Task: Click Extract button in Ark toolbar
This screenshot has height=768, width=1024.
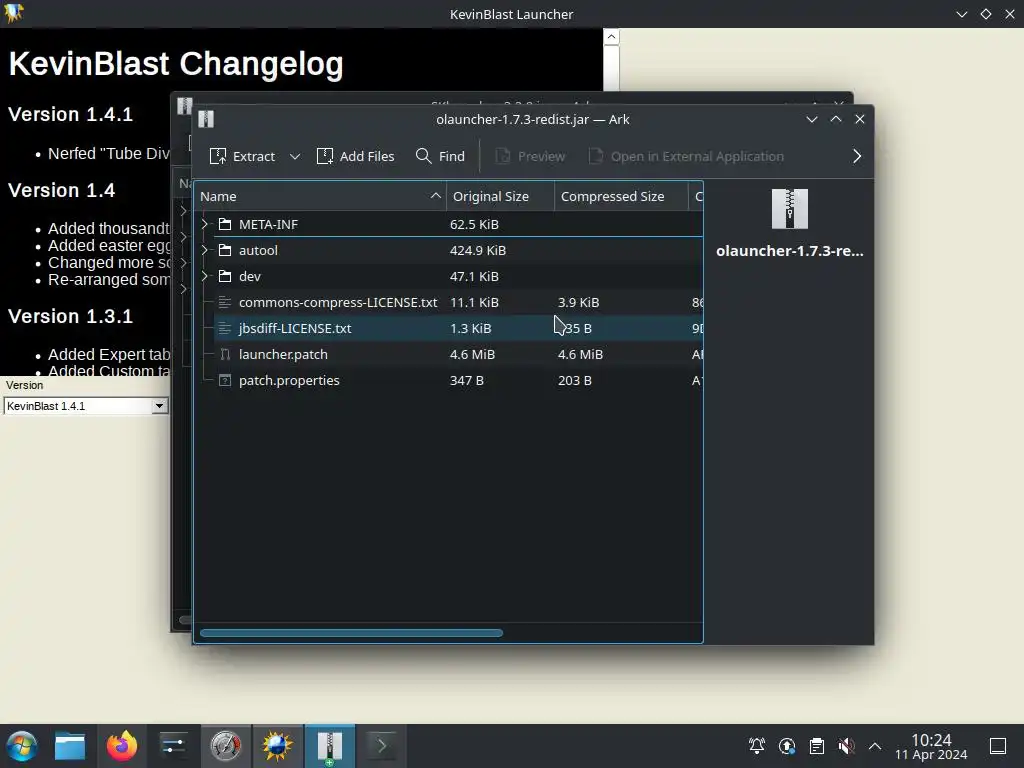Action: click(242, 156)
